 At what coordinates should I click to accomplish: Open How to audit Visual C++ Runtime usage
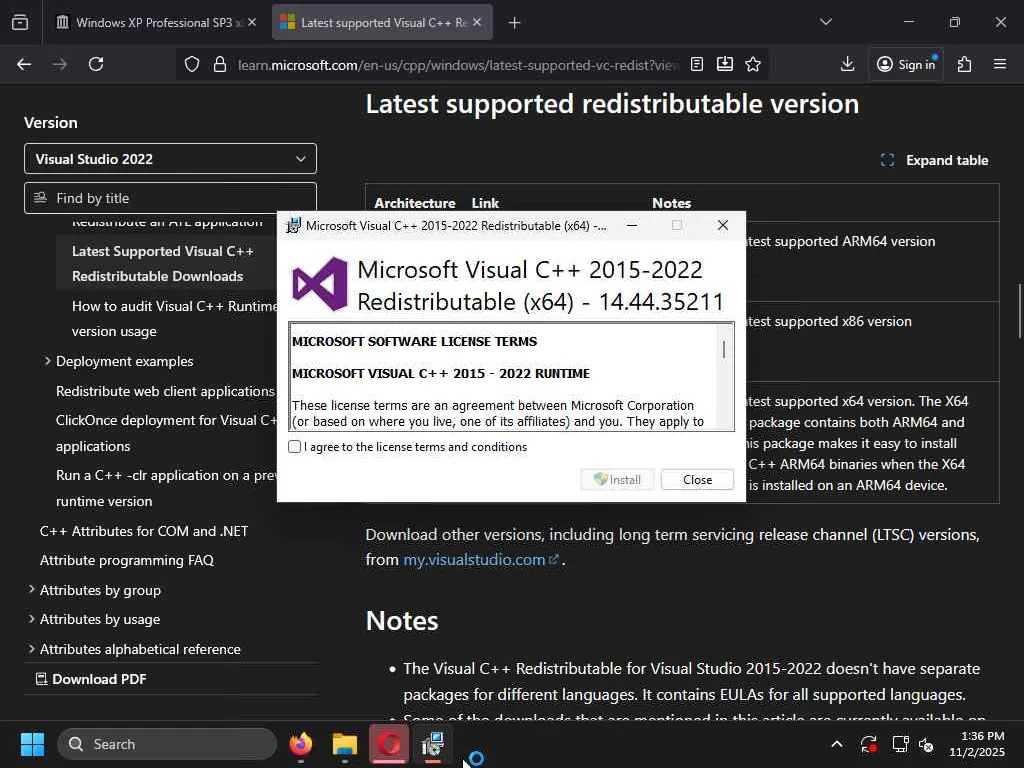(x=174, y=319)
